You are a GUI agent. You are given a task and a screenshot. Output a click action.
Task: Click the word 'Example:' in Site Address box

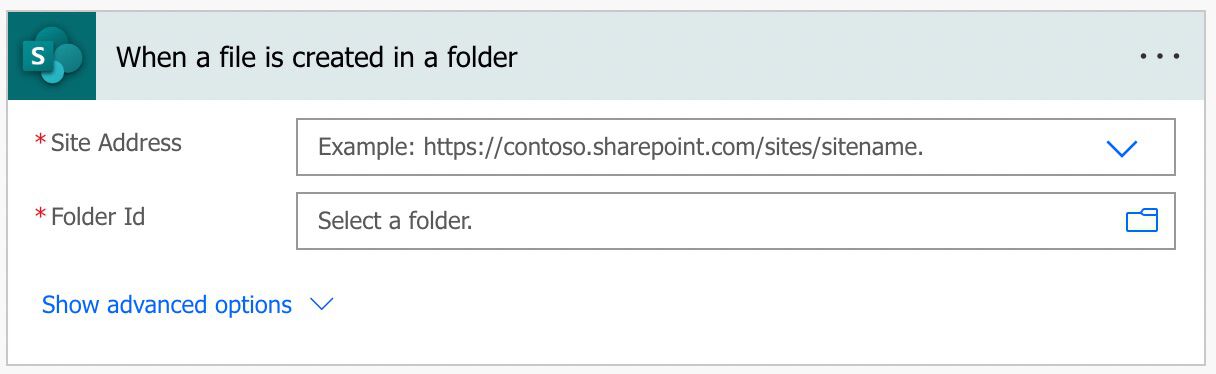tap(366, 148)
